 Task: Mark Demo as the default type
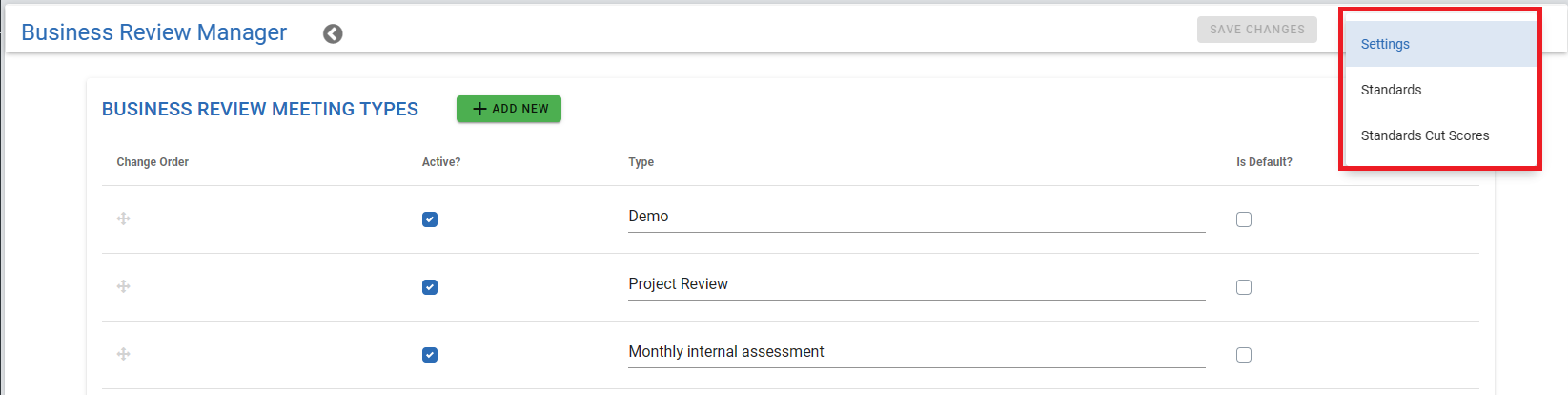click(1244, 219)
